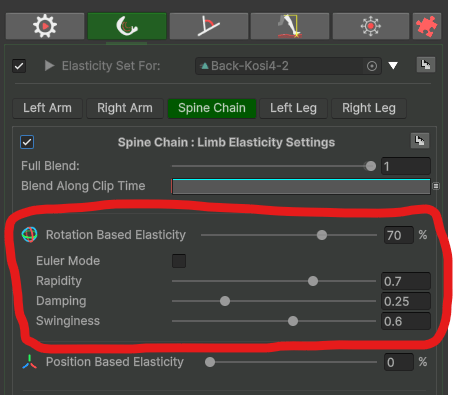Select the green elasticity arm icon tab

(x=127, y=26)
